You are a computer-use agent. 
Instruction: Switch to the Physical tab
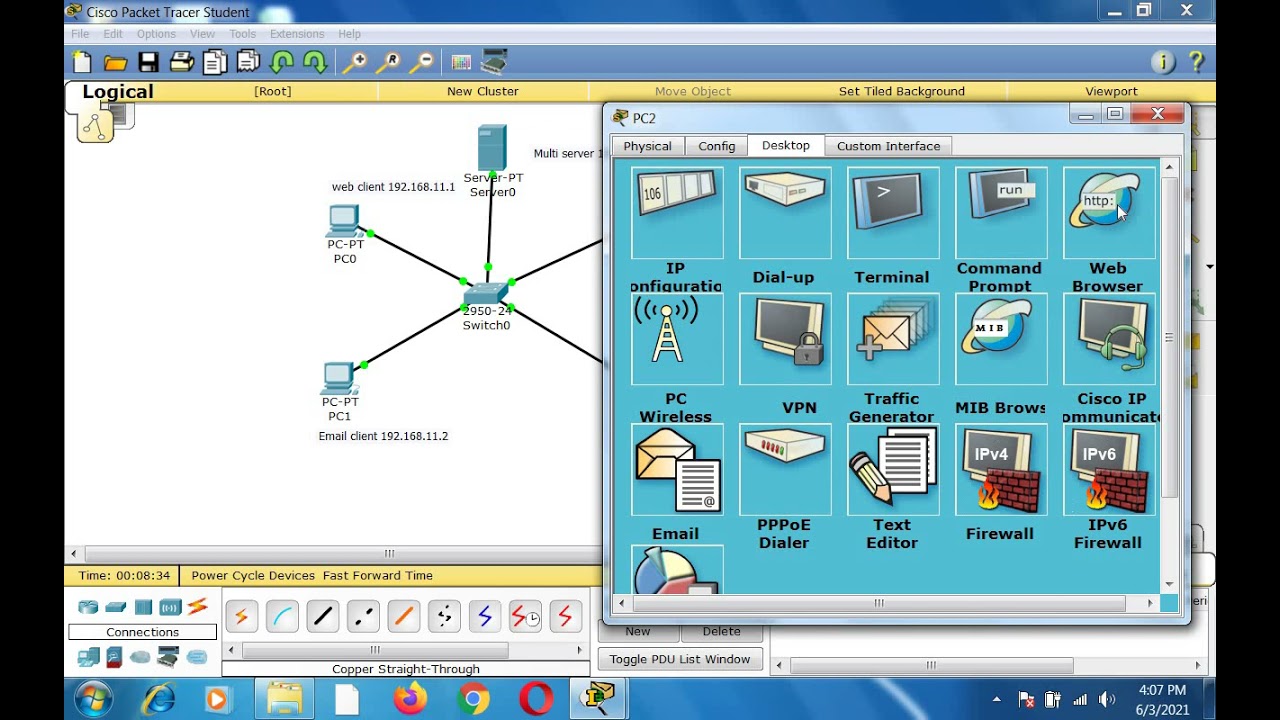coord(647,146)
